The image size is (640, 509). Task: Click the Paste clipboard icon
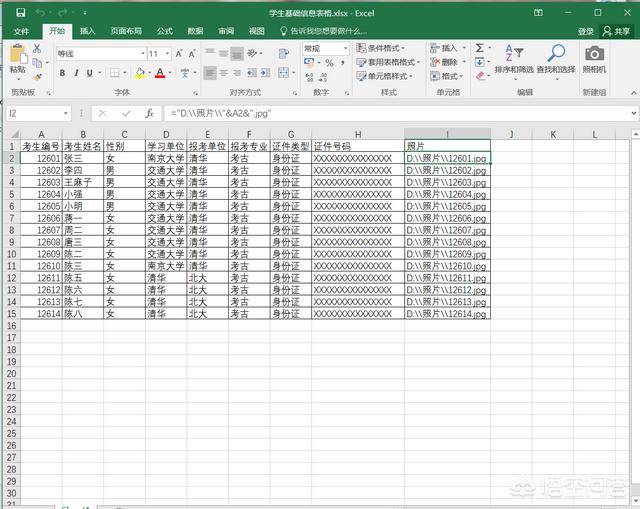coord(18,54)
